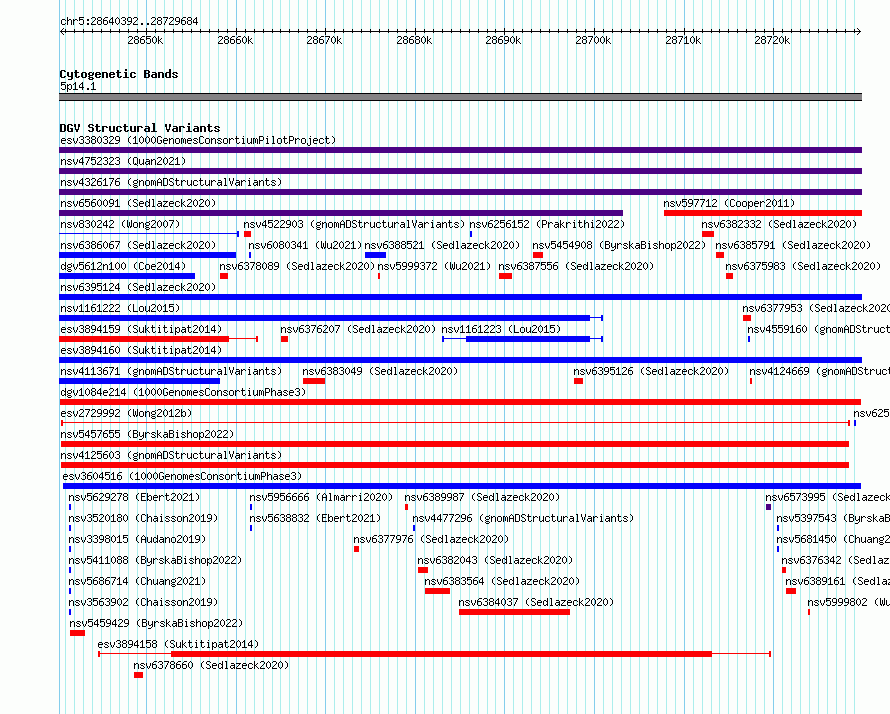Select the nsv1161222 (Lou2015) label
Screen dimensions: 890x714
(x=120, y=308)
